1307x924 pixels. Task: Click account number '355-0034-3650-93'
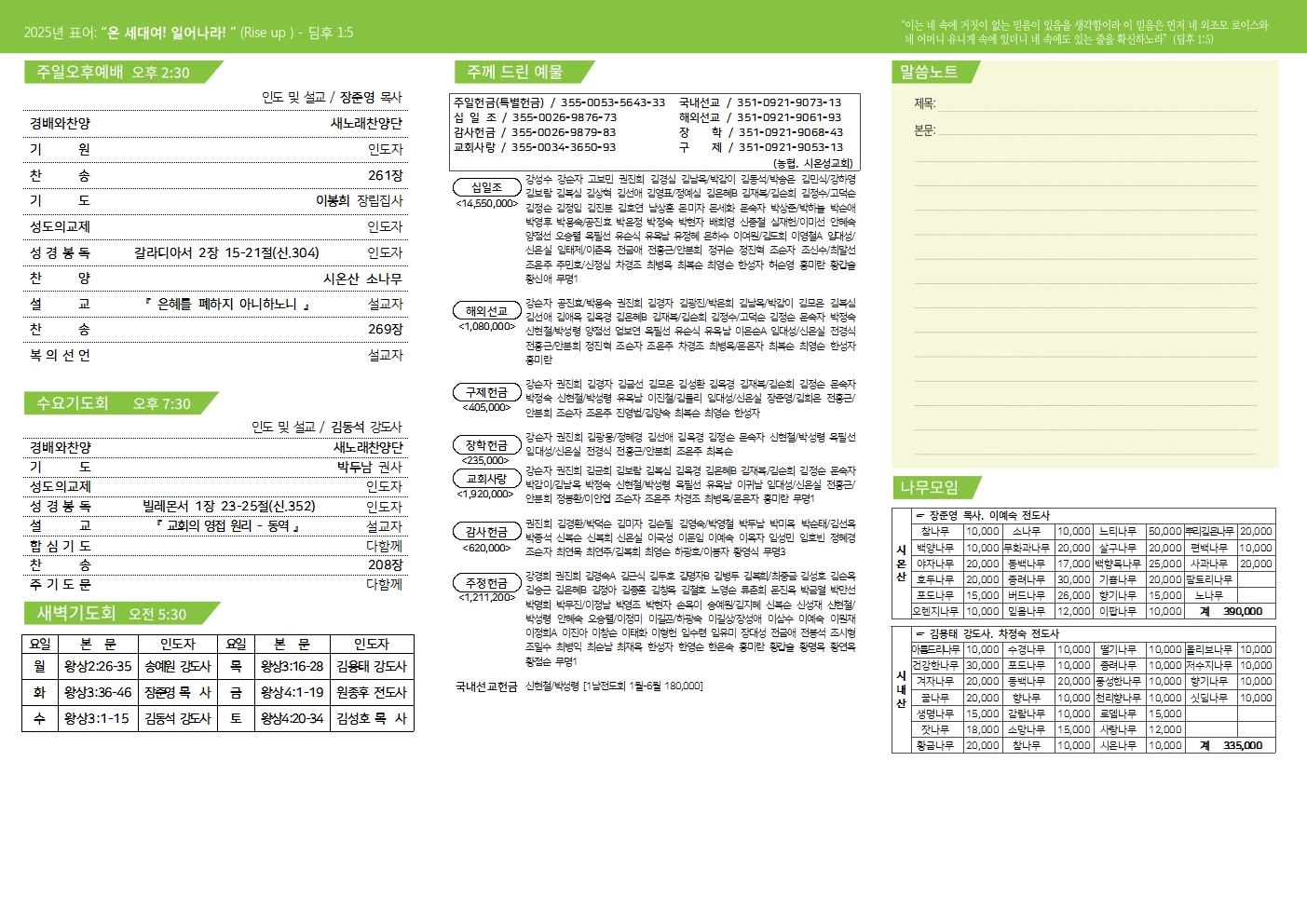point(564,147)
